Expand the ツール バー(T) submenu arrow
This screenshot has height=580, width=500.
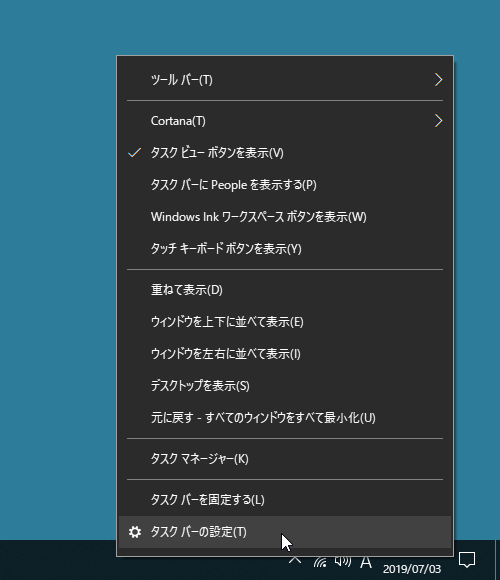point(439,80)
